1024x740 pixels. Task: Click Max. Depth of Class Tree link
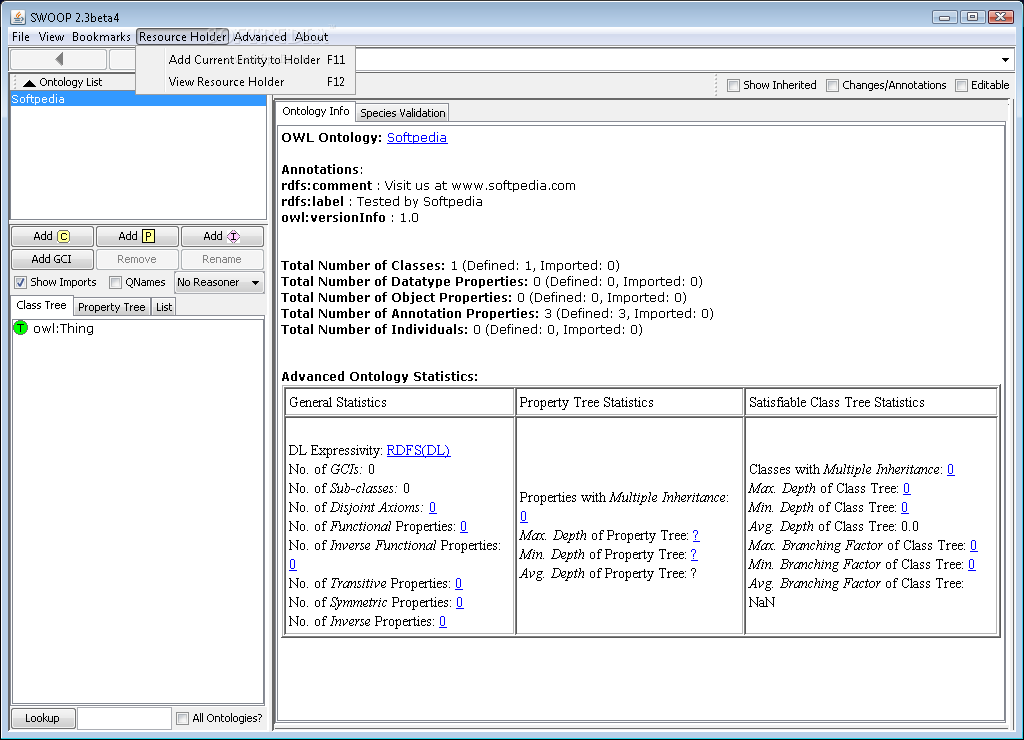pyautogui.click(x=906, y=489)
